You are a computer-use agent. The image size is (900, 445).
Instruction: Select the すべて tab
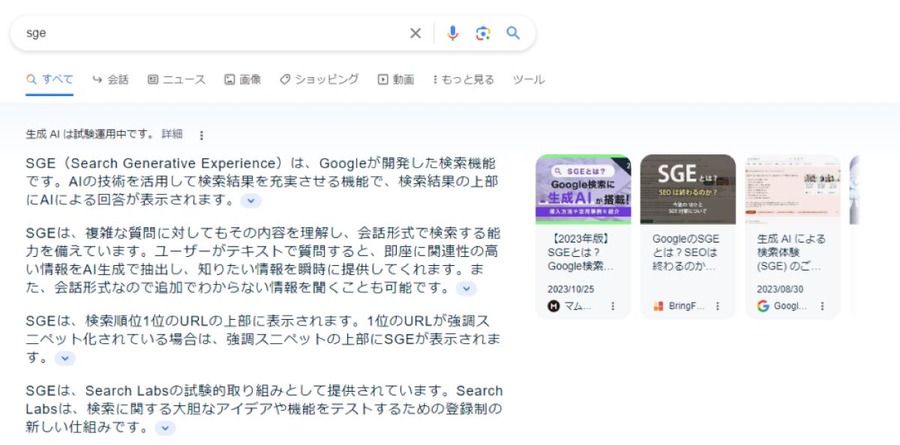50,79
